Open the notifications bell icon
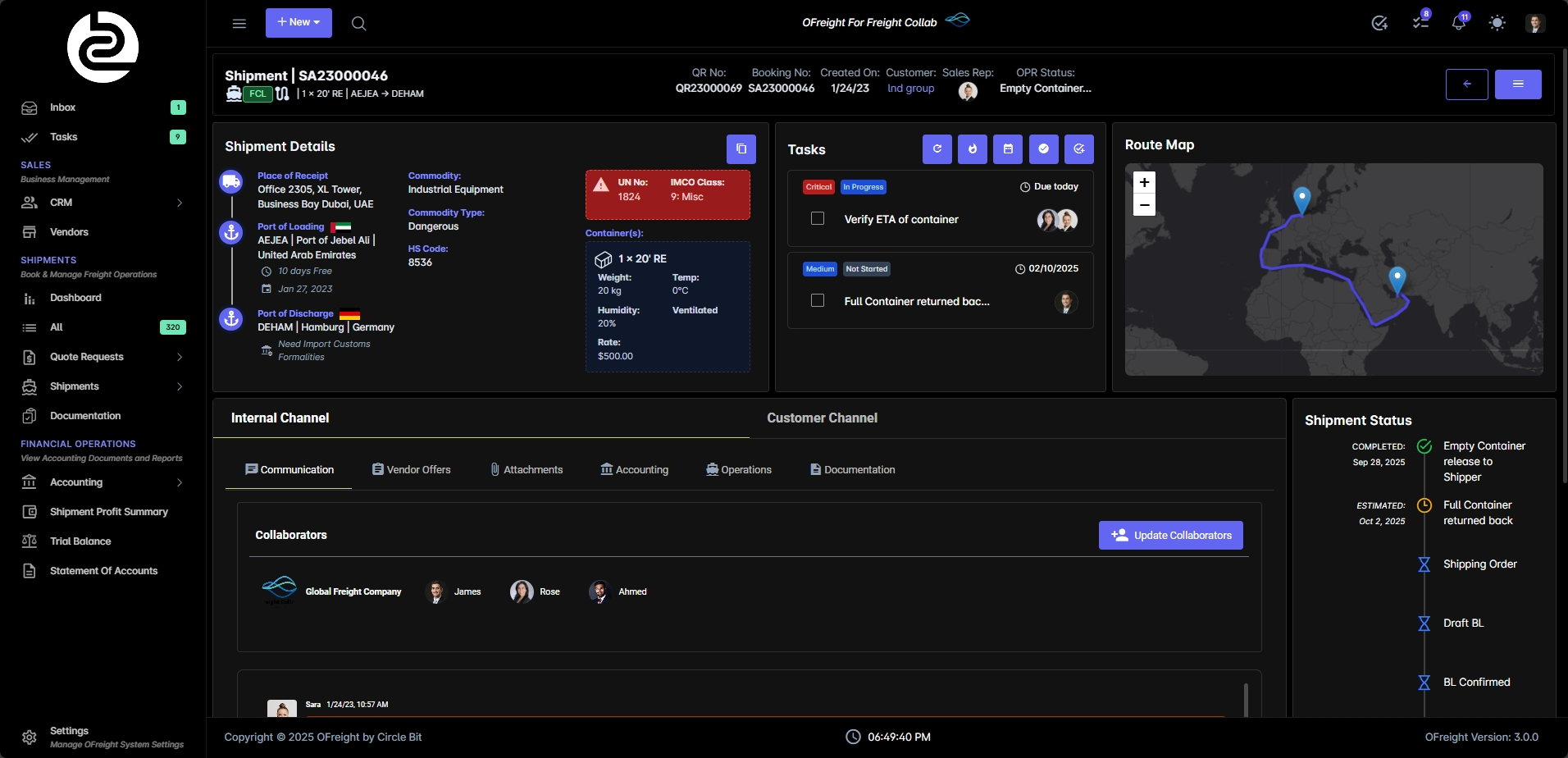Viewport: 1568px width, 758px height. point(1458,23)
